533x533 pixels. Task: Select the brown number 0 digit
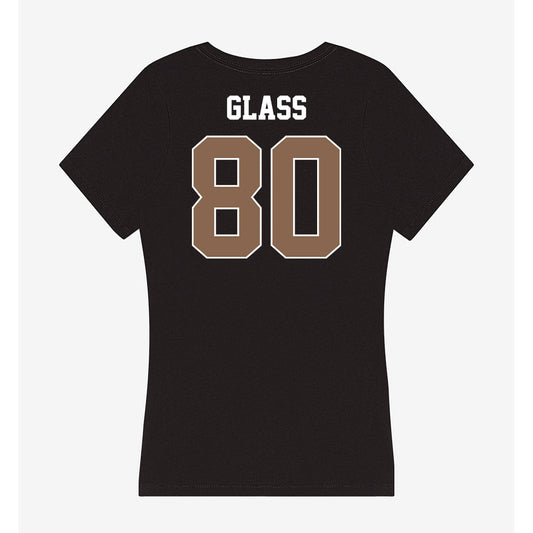click(x=306, y=197)
